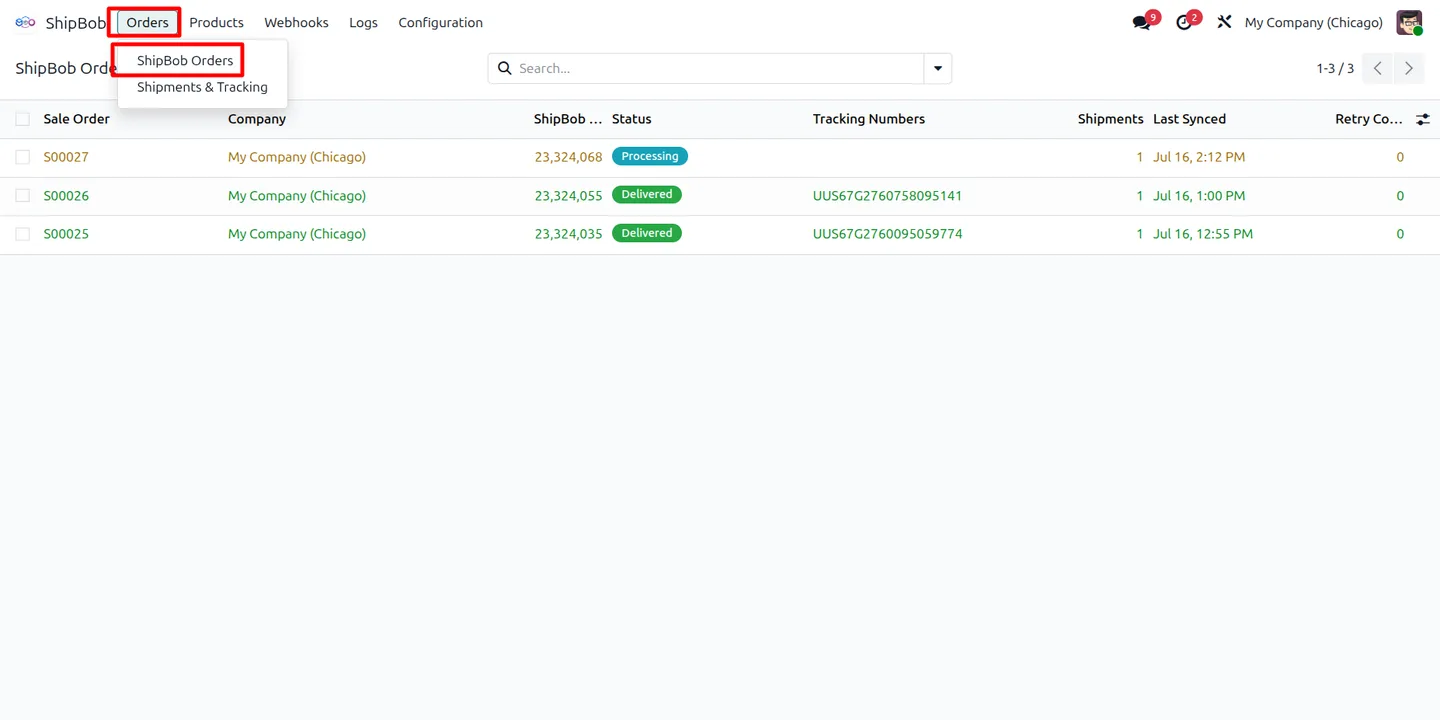Open the activities clock icon
The image size is (1440, 720).
[x=1184, y=22]
